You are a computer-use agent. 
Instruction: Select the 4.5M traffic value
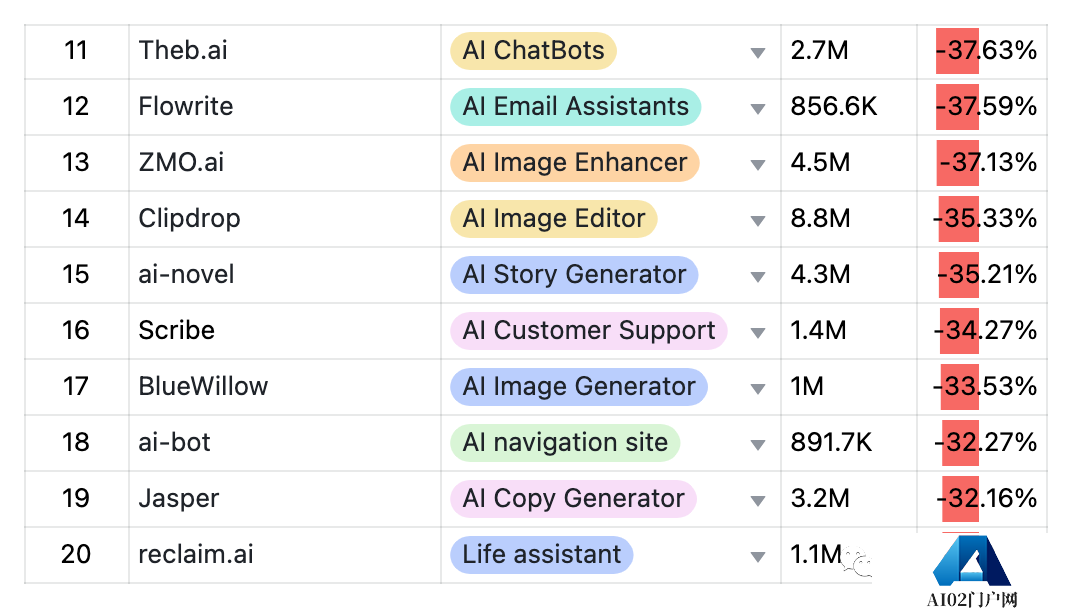[x=820, y=163]
